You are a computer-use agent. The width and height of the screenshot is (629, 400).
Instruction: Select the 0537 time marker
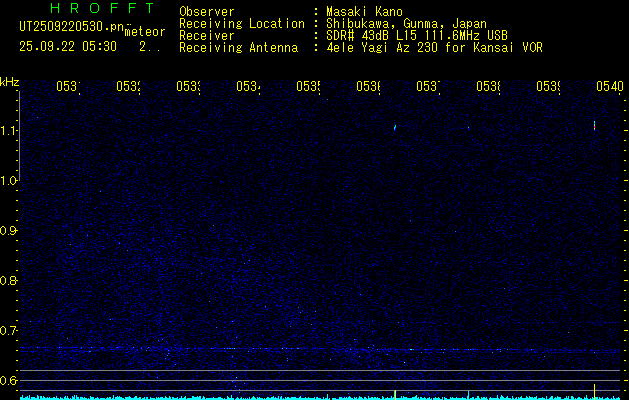428,86
